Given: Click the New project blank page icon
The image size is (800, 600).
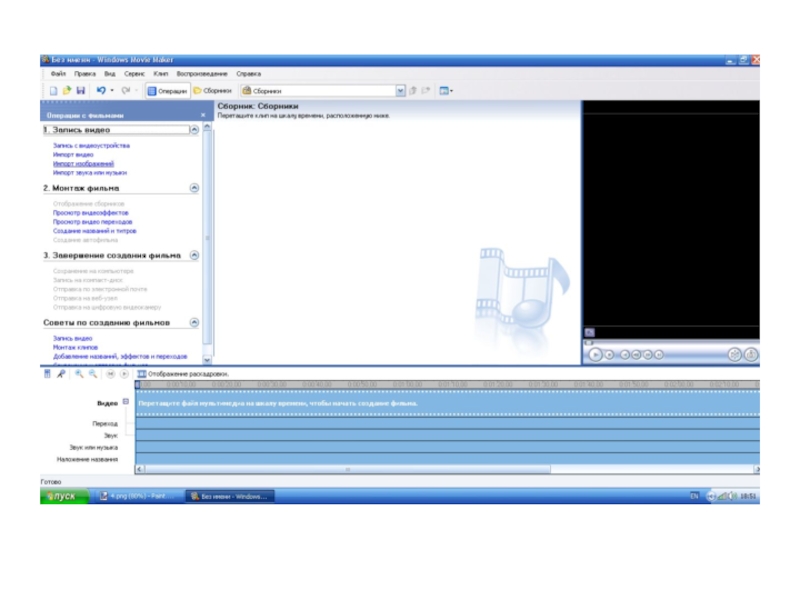Looking at the screenshot, I should pos(54,90).
